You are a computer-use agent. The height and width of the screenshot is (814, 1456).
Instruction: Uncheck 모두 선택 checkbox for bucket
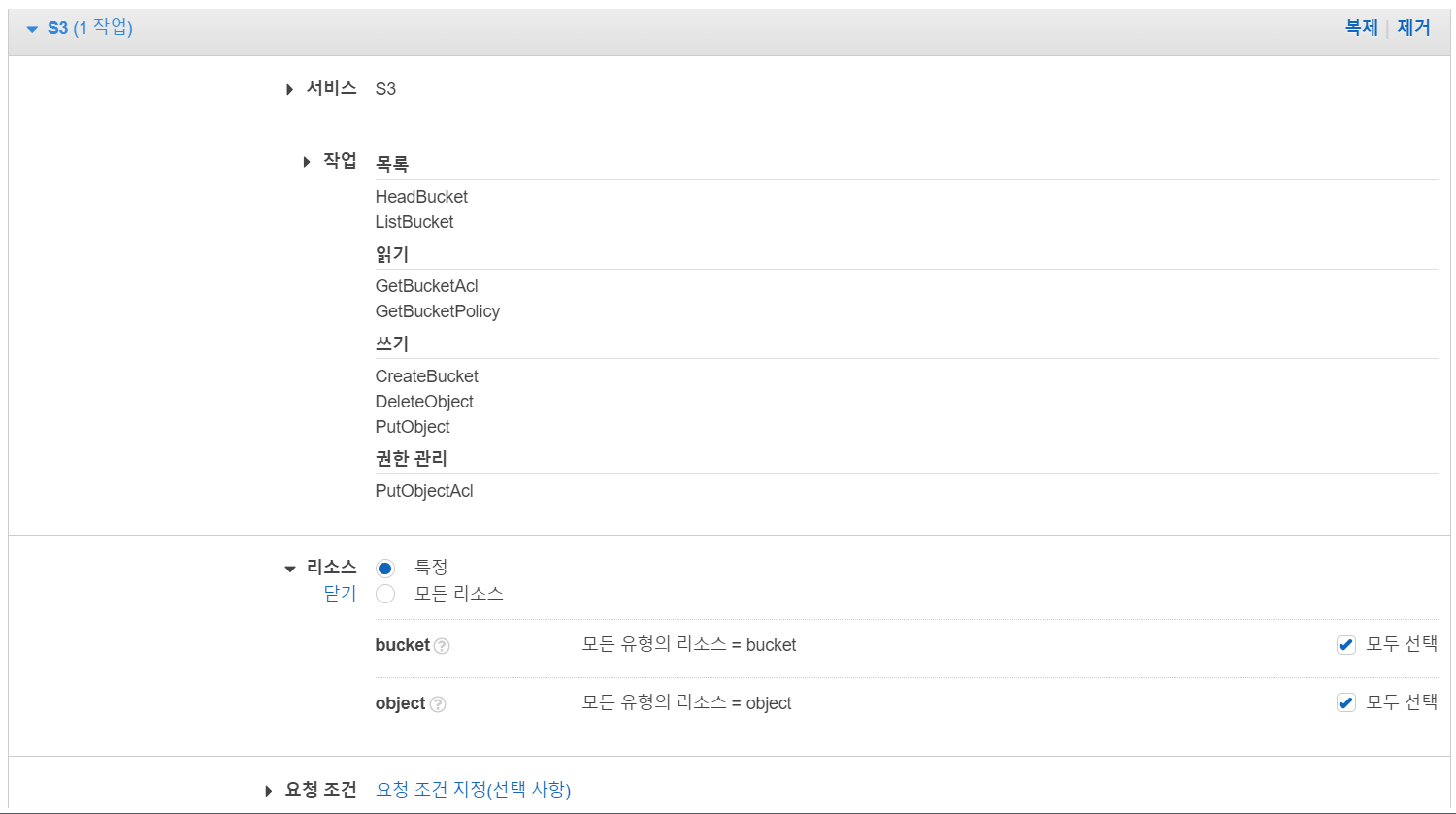pyautogui.click(x=1345, y=645)
